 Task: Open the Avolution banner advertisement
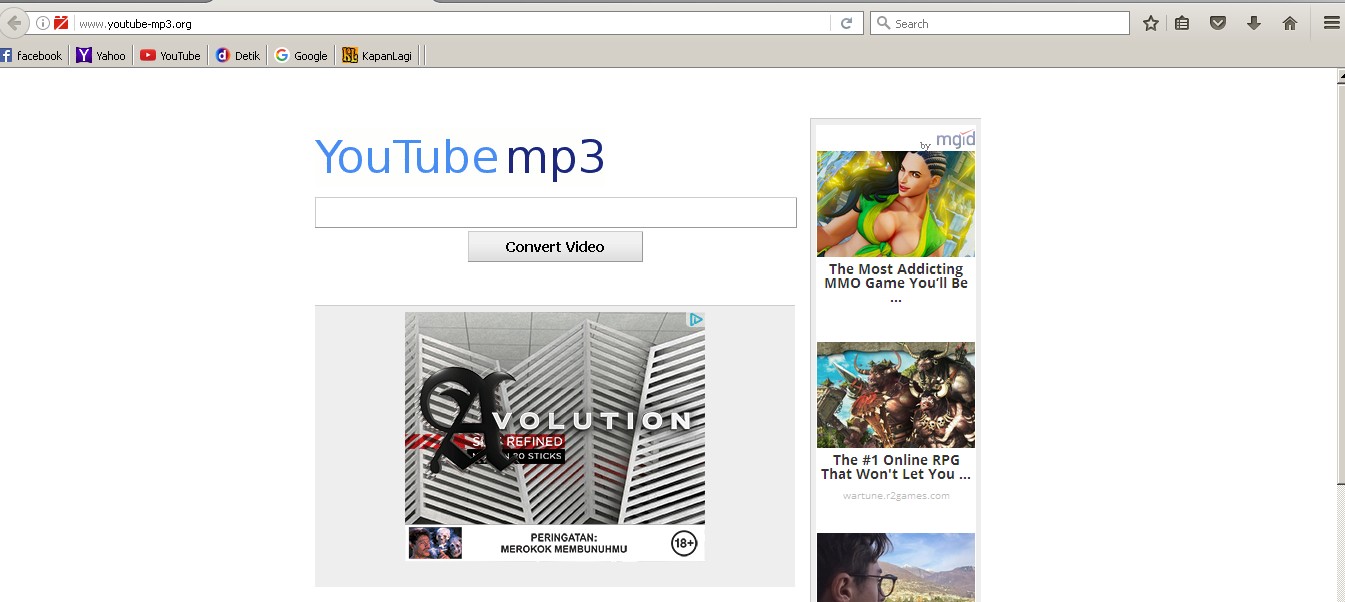(555, 437)
